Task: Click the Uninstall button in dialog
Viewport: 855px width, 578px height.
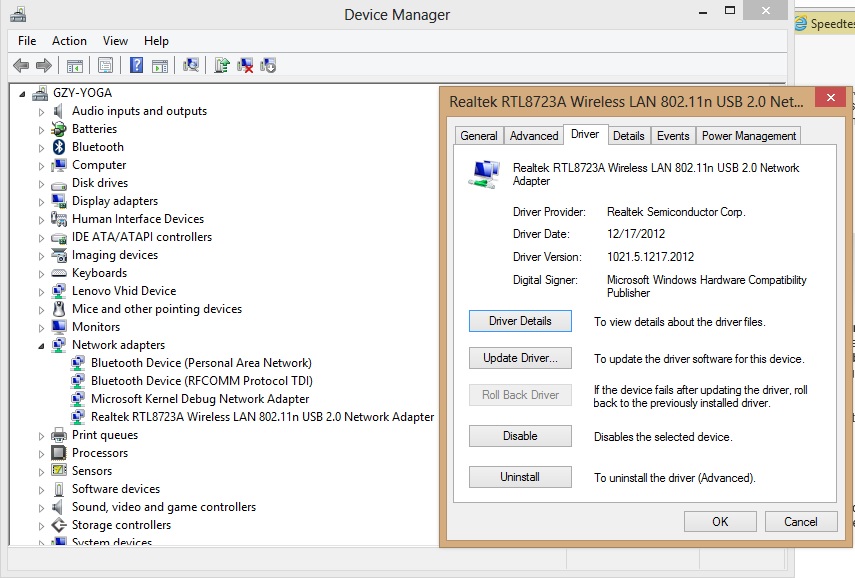Action: click(520, 477)
